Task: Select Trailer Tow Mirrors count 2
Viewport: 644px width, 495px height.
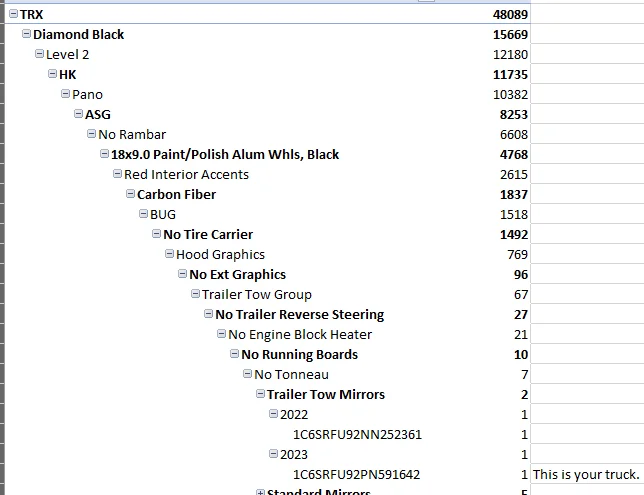Action: coord(524,394)
